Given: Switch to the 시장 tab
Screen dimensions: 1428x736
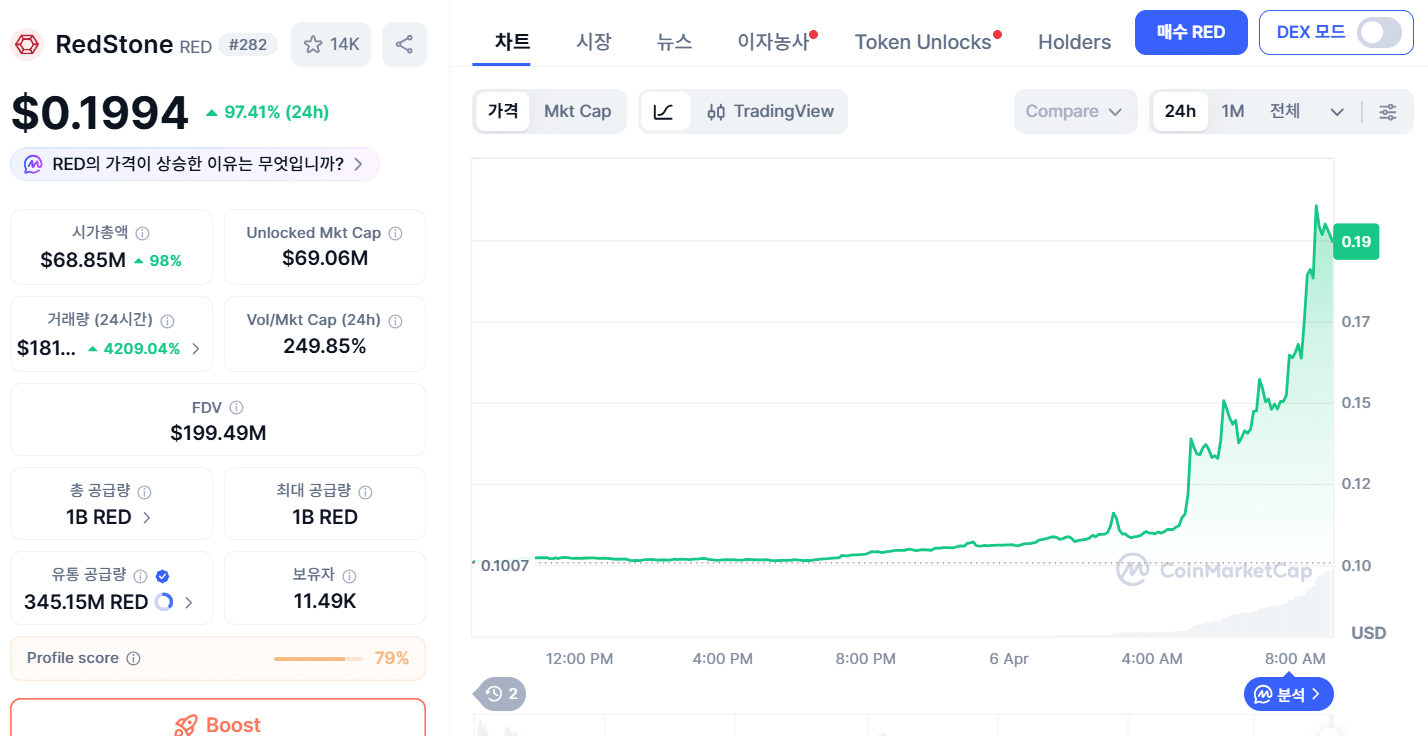Looking at the screenshot, I should pos(594,42).
